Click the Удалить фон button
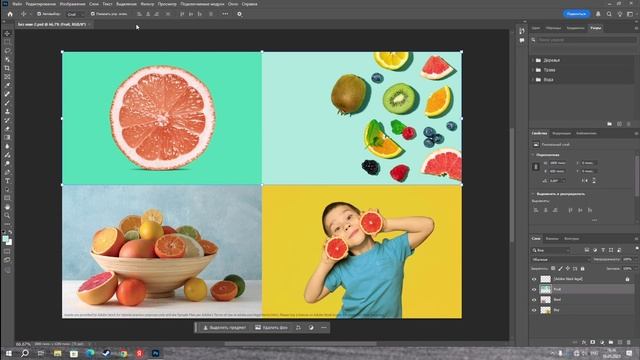Screen dimensions: 640x360 [271, 328]
